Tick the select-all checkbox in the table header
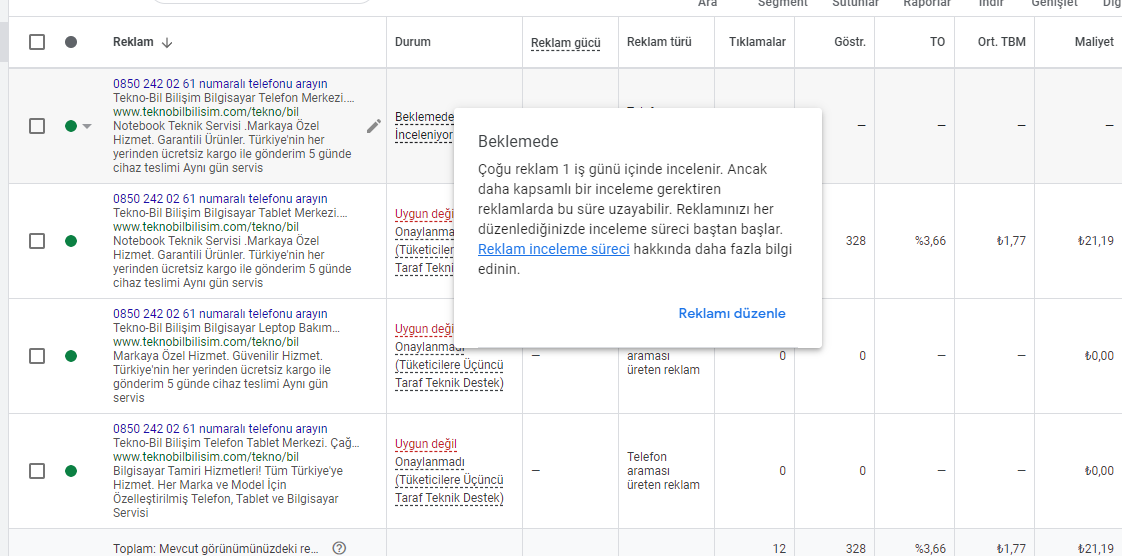Screen dimensions: 1132x556 [x=37, y=42]
